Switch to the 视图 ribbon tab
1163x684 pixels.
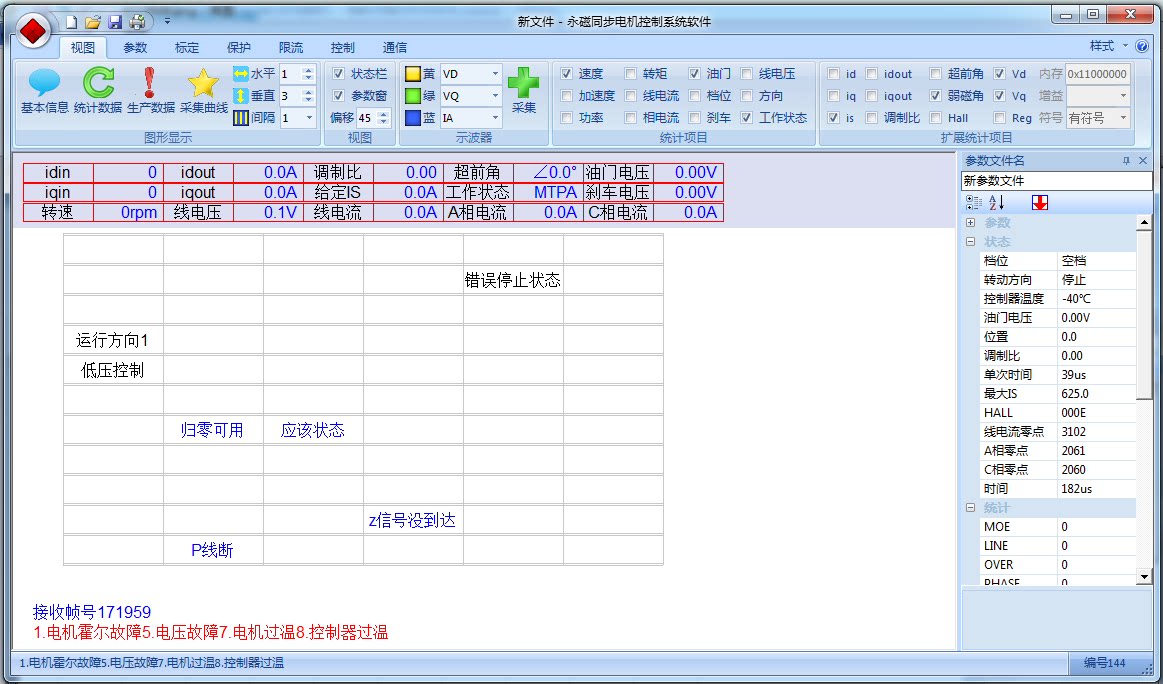(83, 47)
